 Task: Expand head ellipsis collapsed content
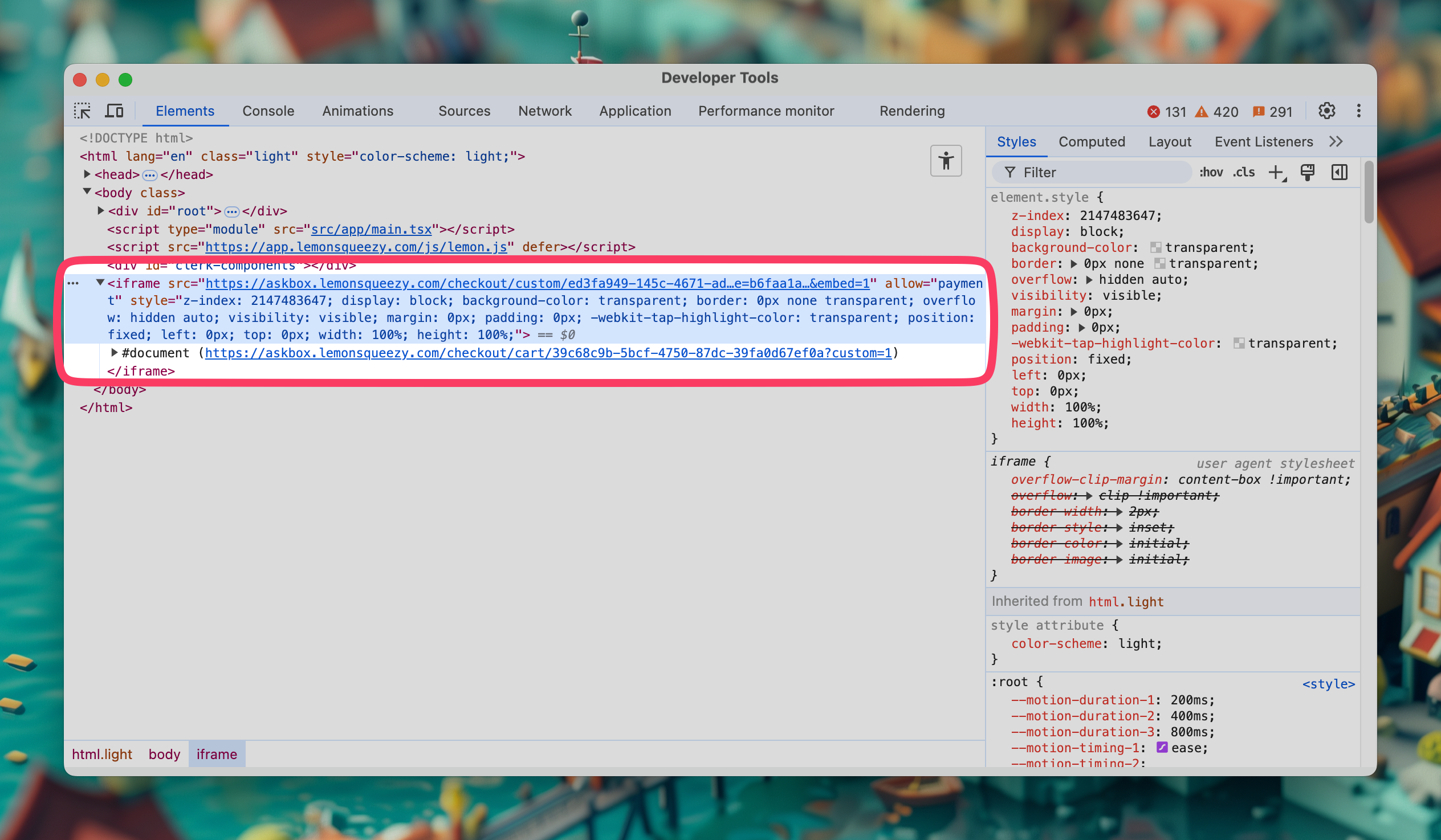(150, 175)
